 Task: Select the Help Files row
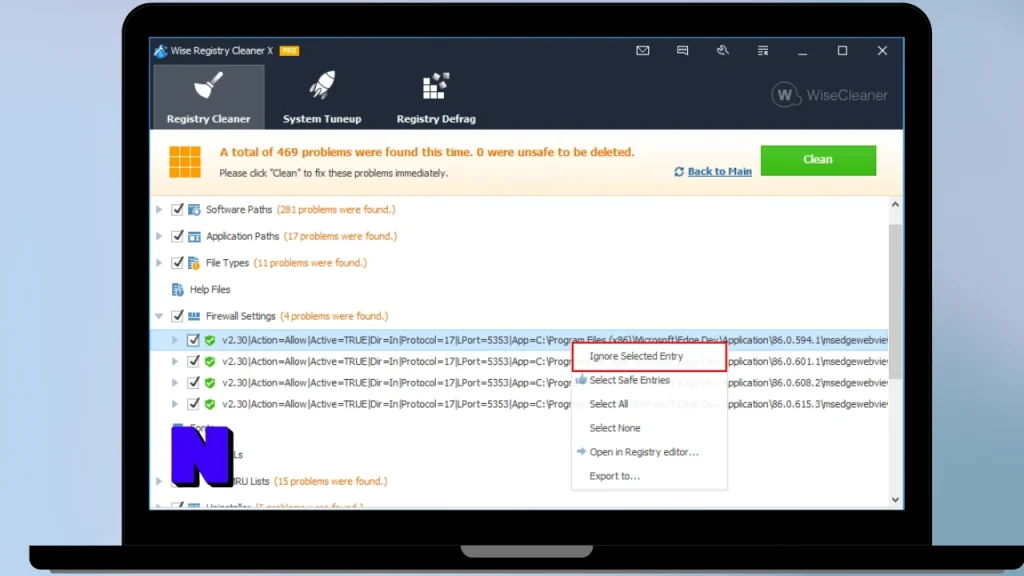[519, 289]
